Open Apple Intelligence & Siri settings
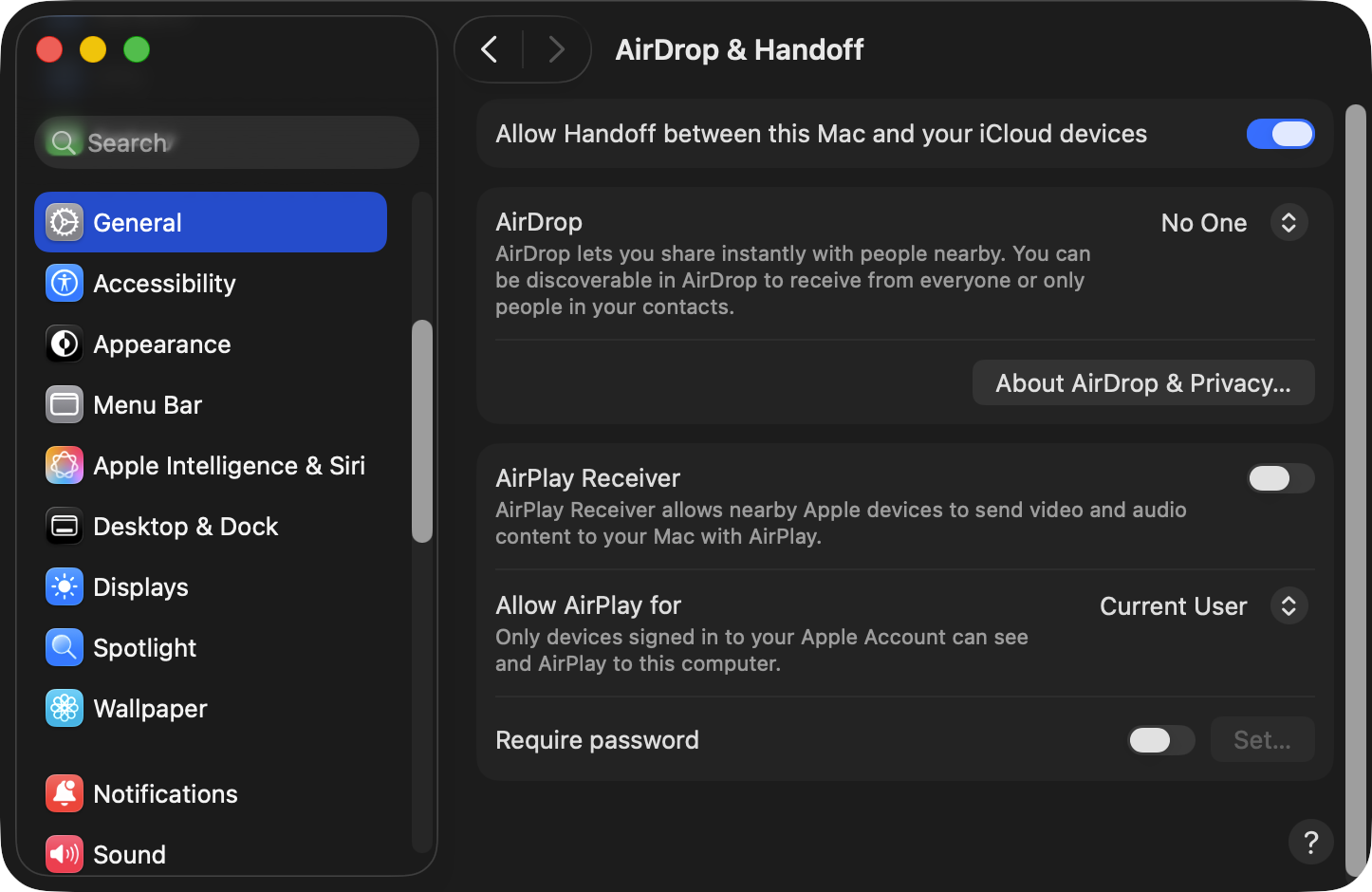The height and width of the screenshot is (892, 1372). 211,465
